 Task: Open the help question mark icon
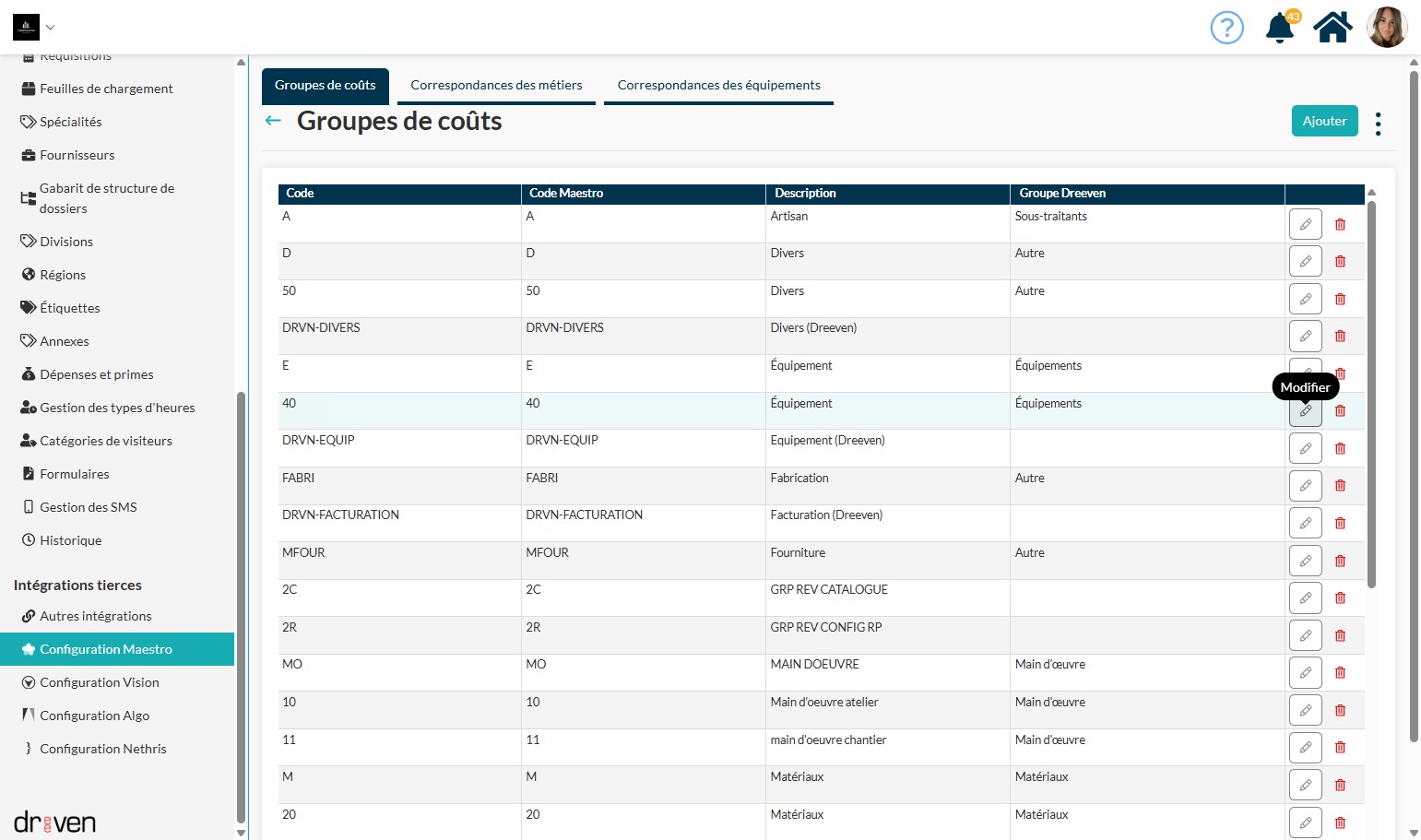[1226, 28]
